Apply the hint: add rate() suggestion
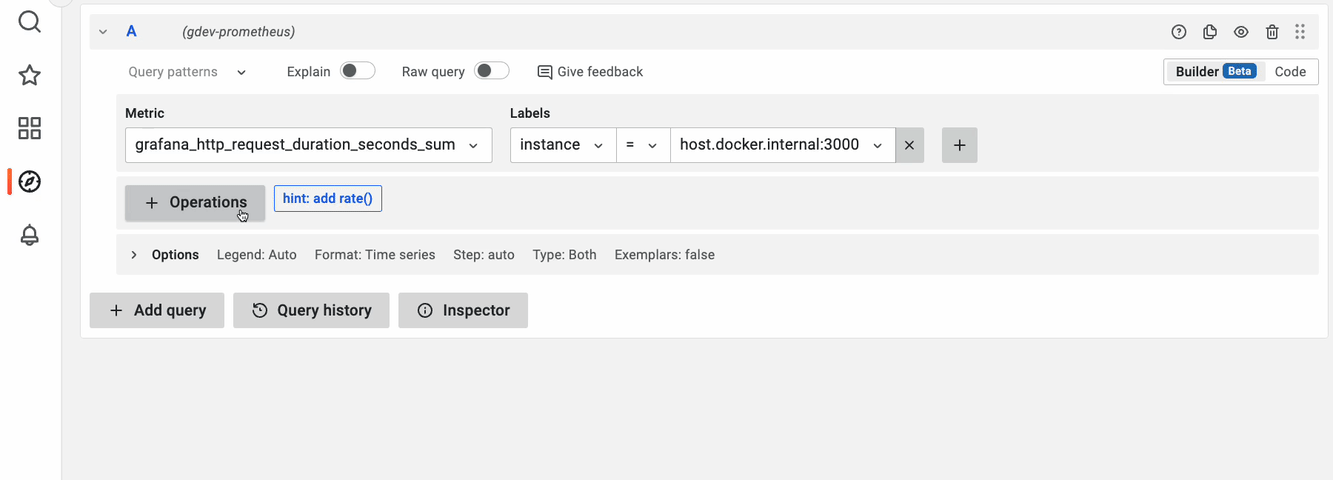The height and width of the screenshot is (480, 1333). tap(328, 199)
